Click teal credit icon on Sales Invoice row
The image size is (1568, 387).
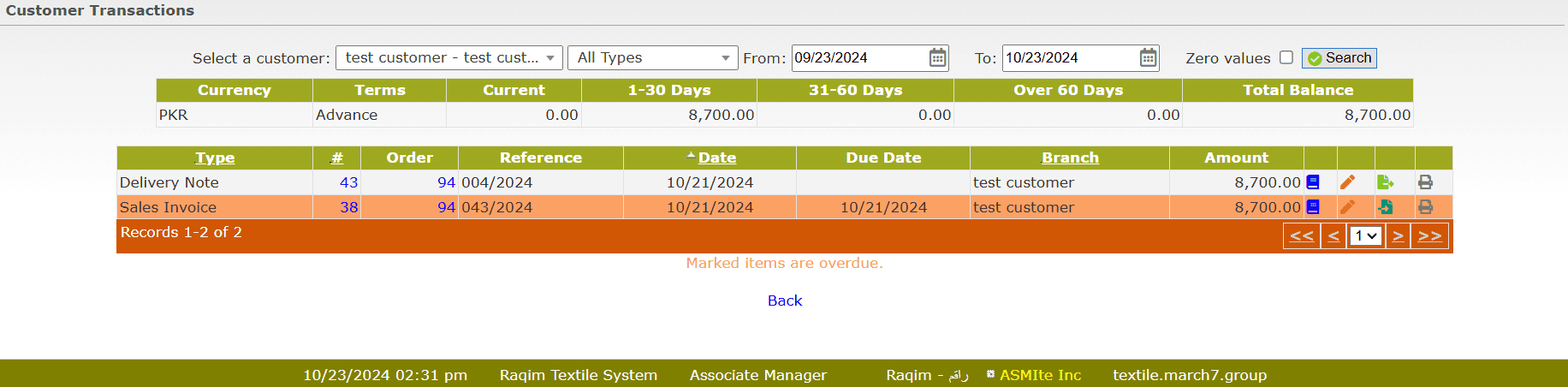(1385, 207)
